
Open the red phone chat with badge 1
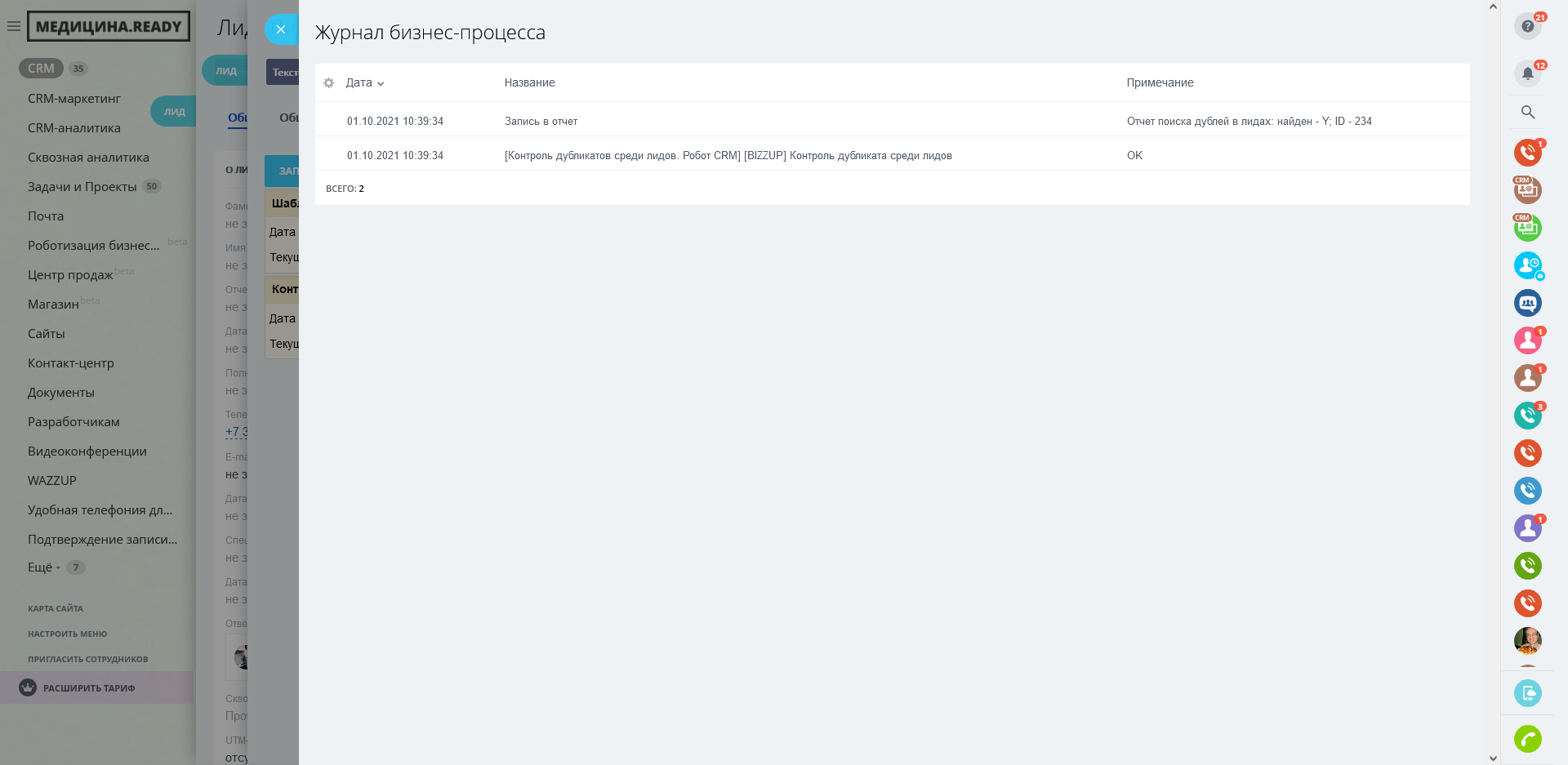point(1528,153)
